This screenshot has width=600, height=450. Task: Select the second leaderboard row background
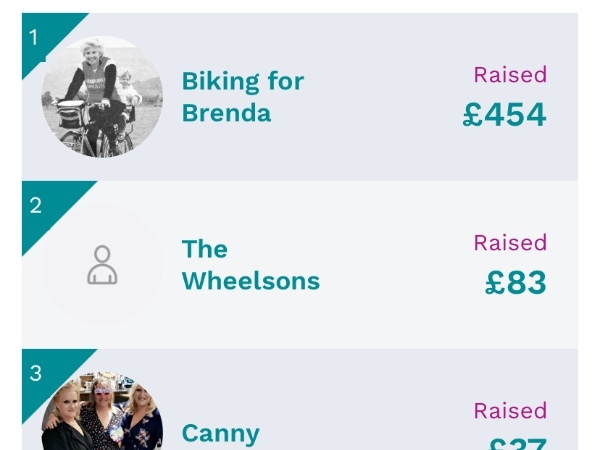coord(300,265)
